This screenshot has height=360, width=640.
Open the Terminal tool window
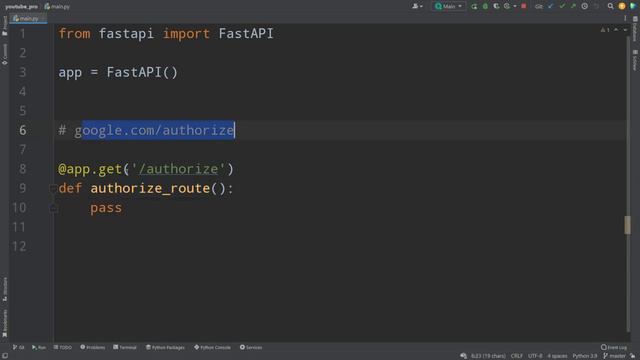coord(125,347)
